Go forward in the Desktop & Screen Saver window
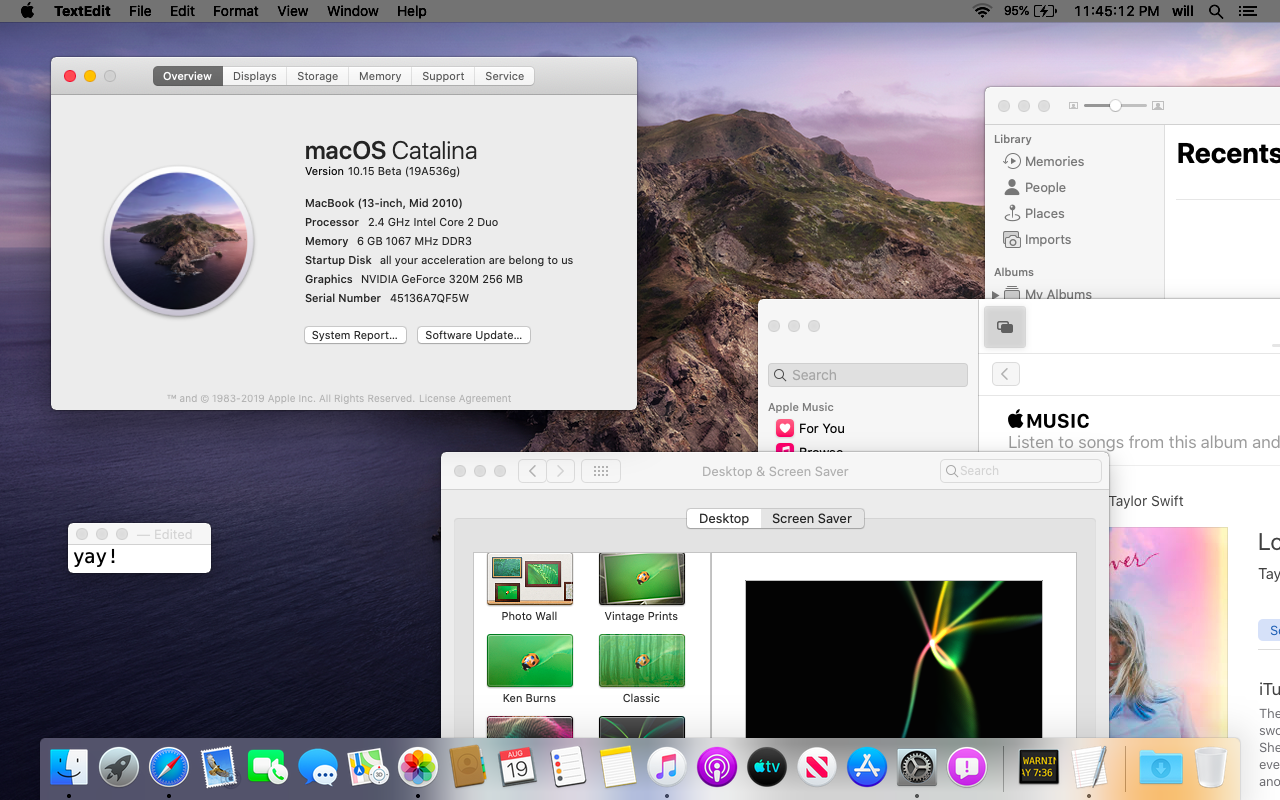Screen dimensions: 1280x800 [x=561, y=471]
